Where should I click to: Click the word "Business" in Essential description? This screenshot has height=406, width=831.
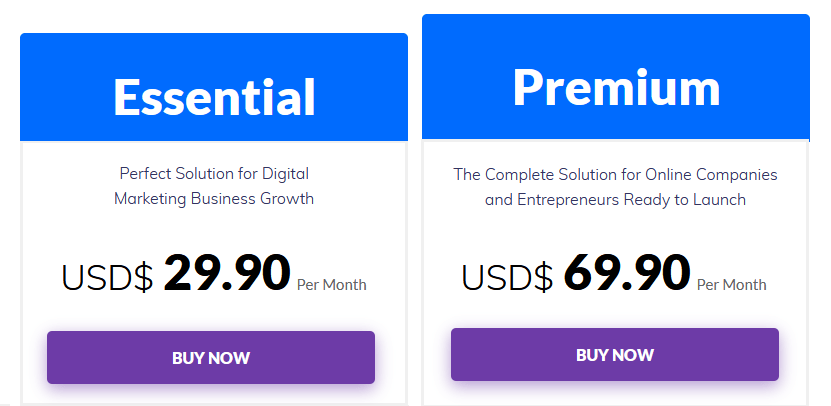coord(223,199)
